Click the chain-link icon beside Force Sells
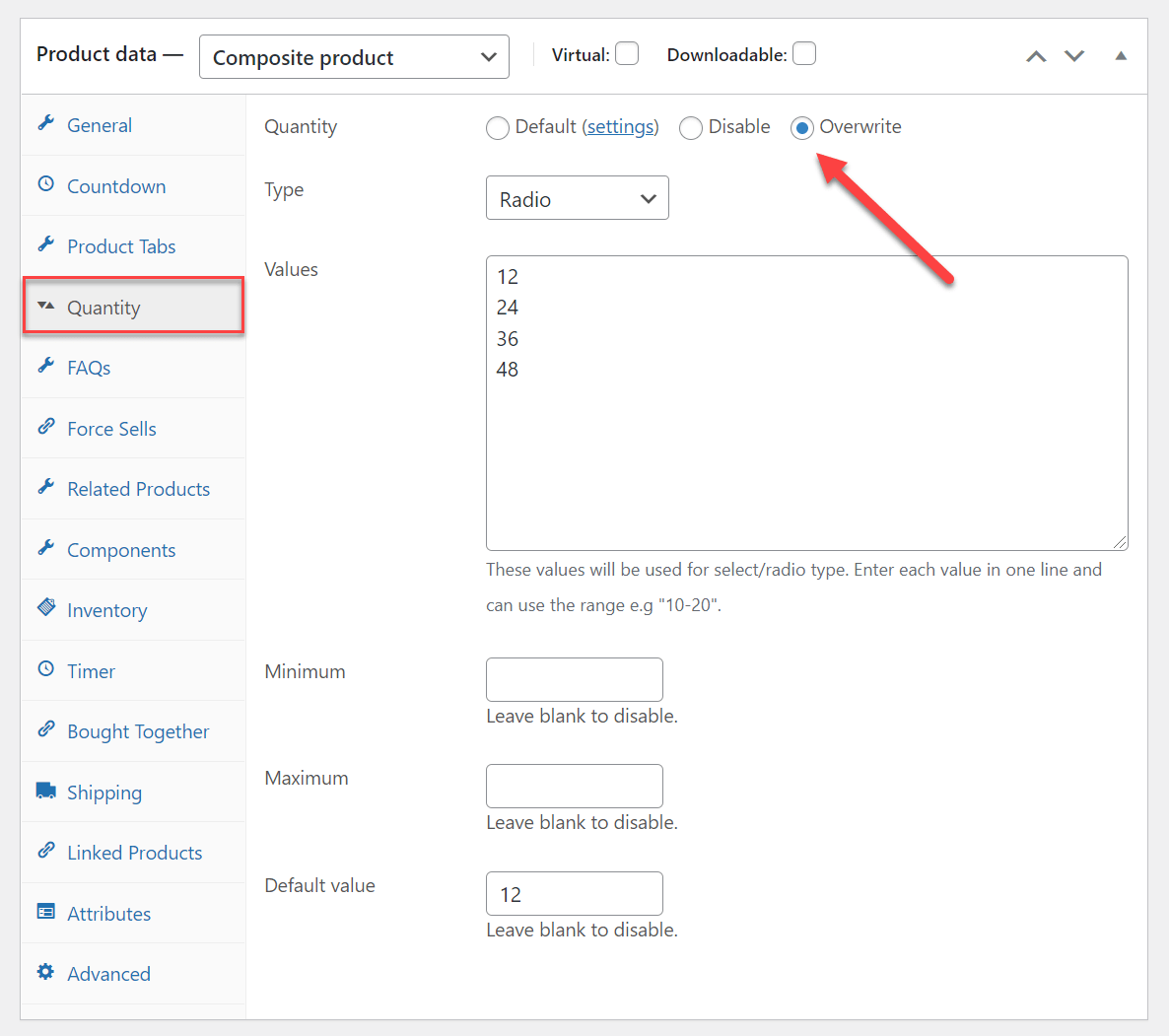 pos(45,428)
